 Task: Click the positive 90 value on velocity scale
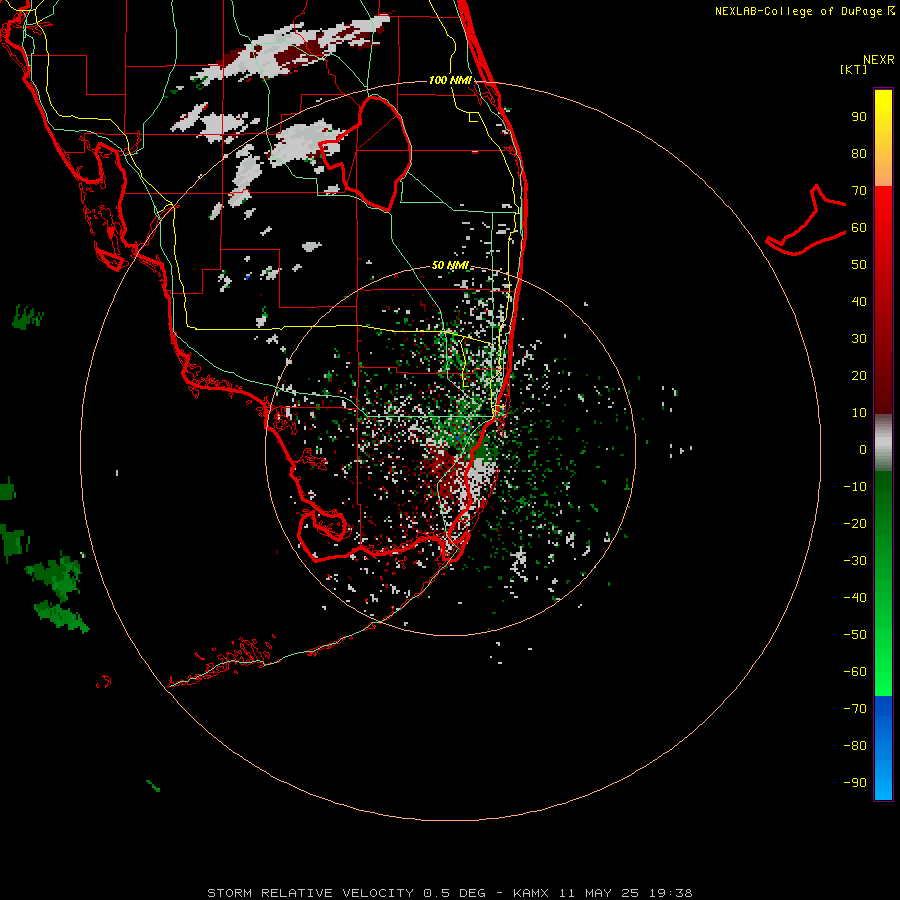859,117
